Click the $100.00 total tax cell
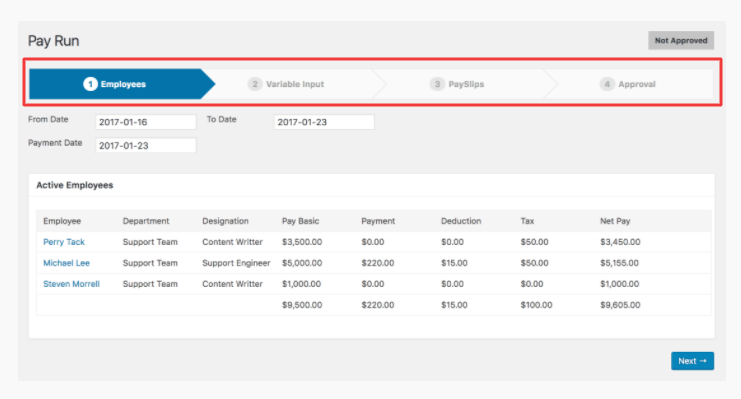This screenshot has height=399, width=741. tap(536, 305)
